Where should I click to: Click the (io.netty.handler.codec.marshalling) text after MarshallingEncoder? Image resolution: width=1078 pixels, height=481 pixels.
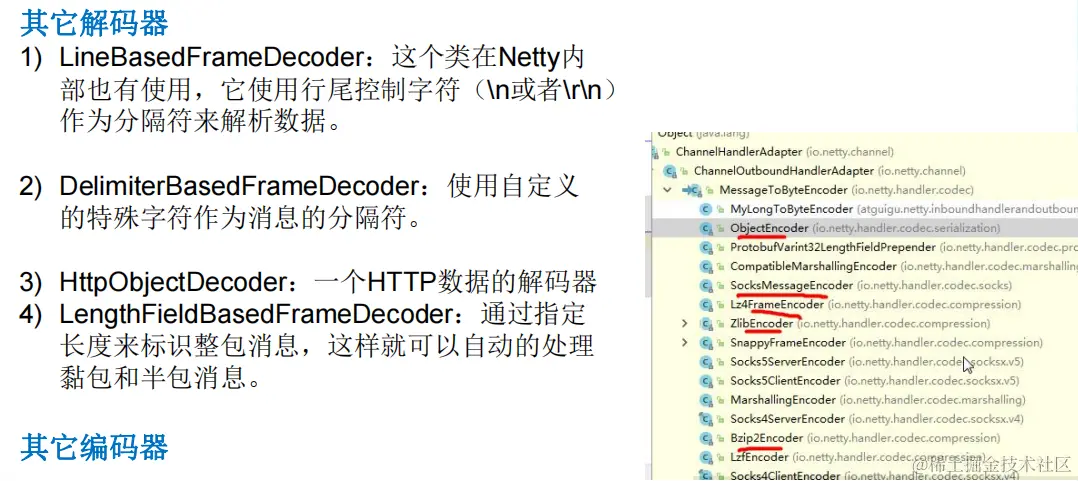pos(932,399)
